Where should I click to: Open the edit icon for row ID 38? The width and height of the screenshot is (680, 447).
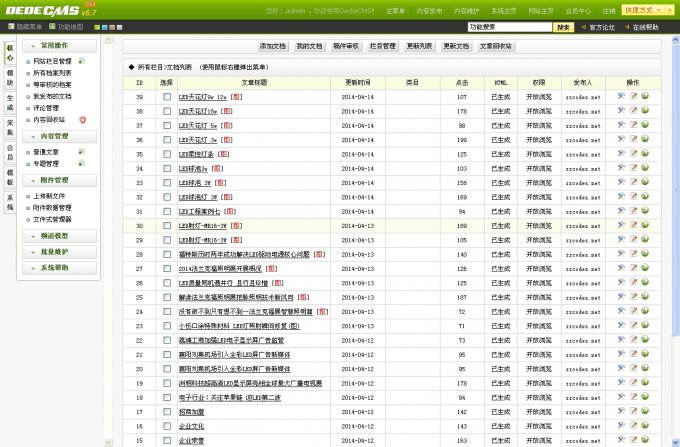(634, 110)
